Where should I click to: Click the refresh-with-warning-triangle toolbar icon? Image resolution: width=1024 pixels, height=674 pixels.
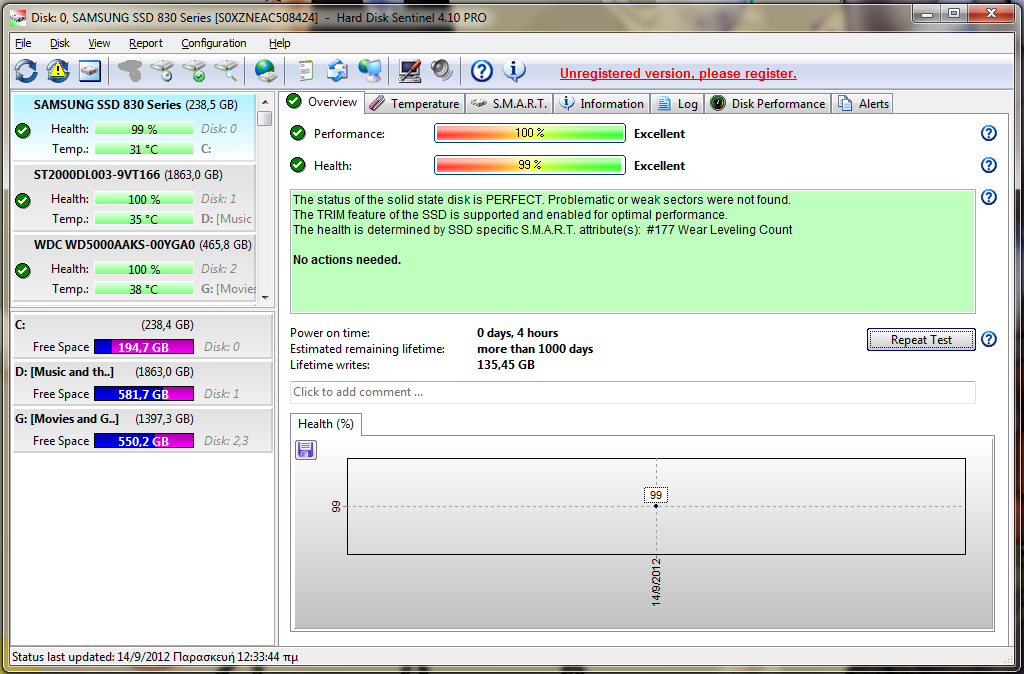point(58,71)
